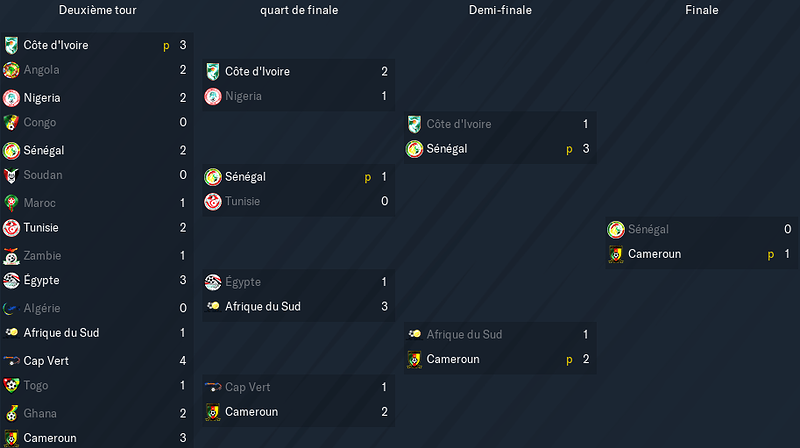The height and width of the screenshot is (448, 800).
Task: Open Congo's flag badge in second round
Action: point(11,122)
